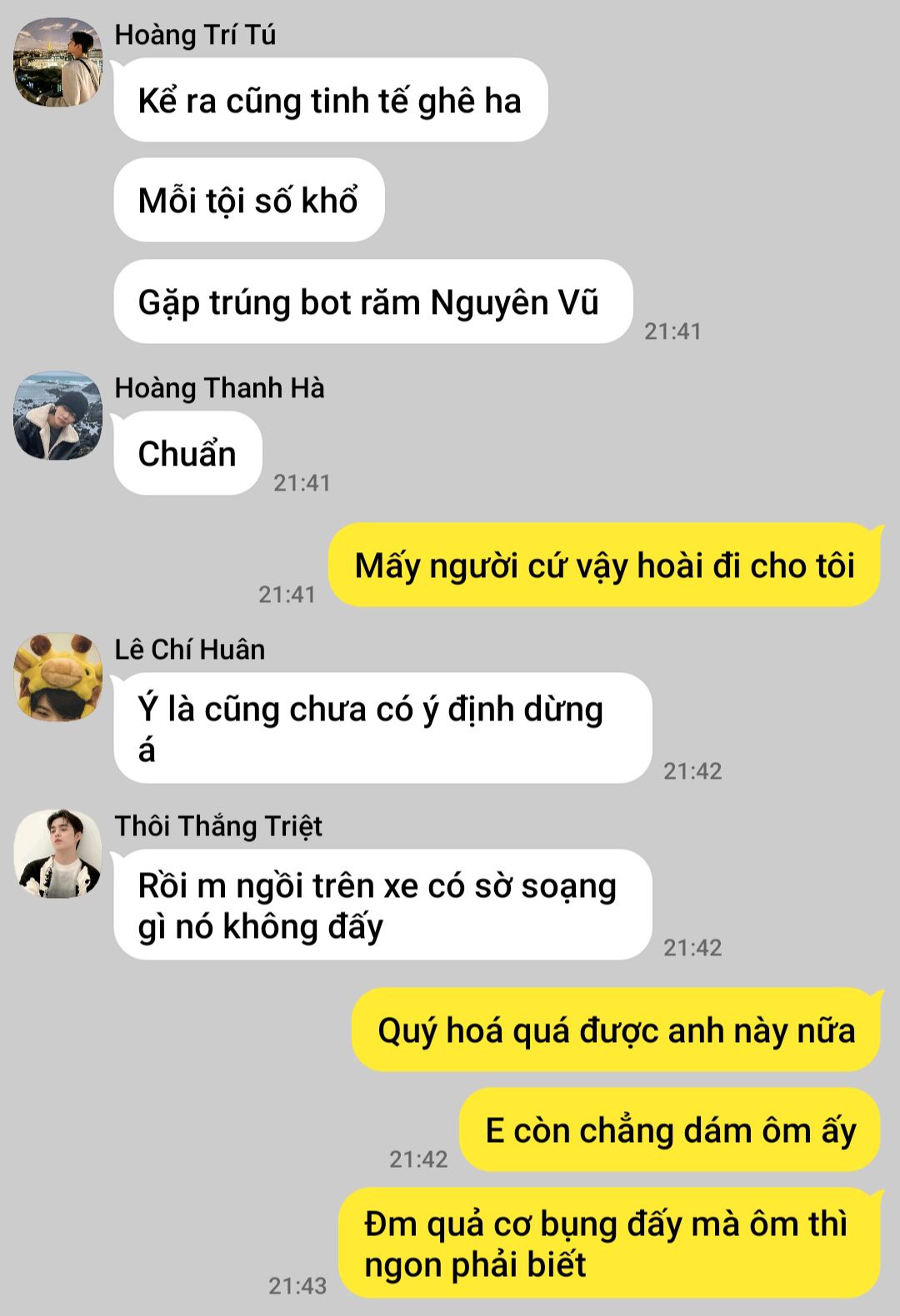Image resolution: width=900 pixels, height=1316 pixels.
Task: Select the 'E còn chẳng dám ôm ấy' message
Action: (670, 1129)
